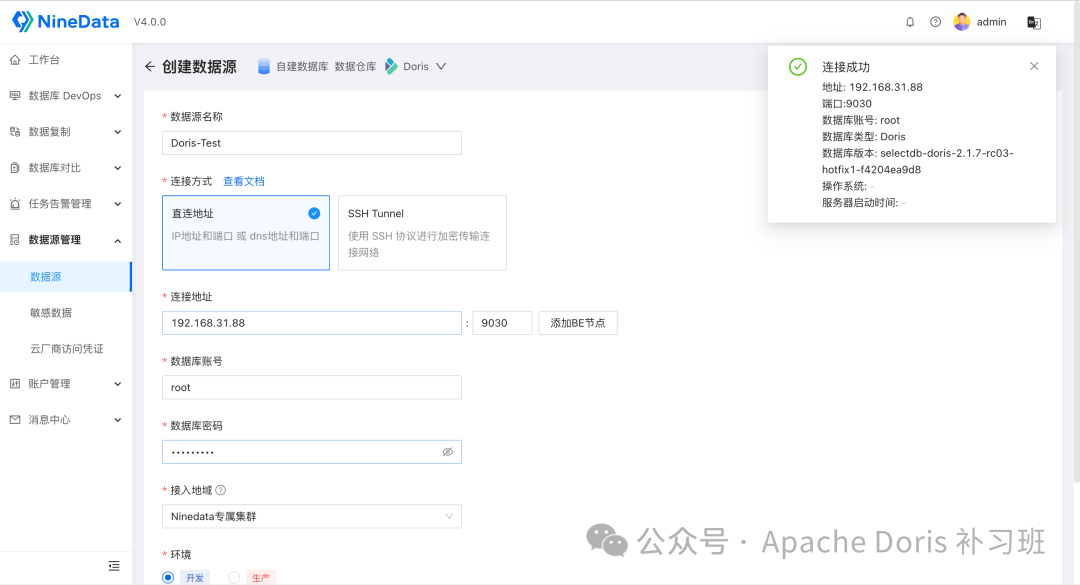Focus the 数据源名称 field with Doris-Test

[311, 143]
